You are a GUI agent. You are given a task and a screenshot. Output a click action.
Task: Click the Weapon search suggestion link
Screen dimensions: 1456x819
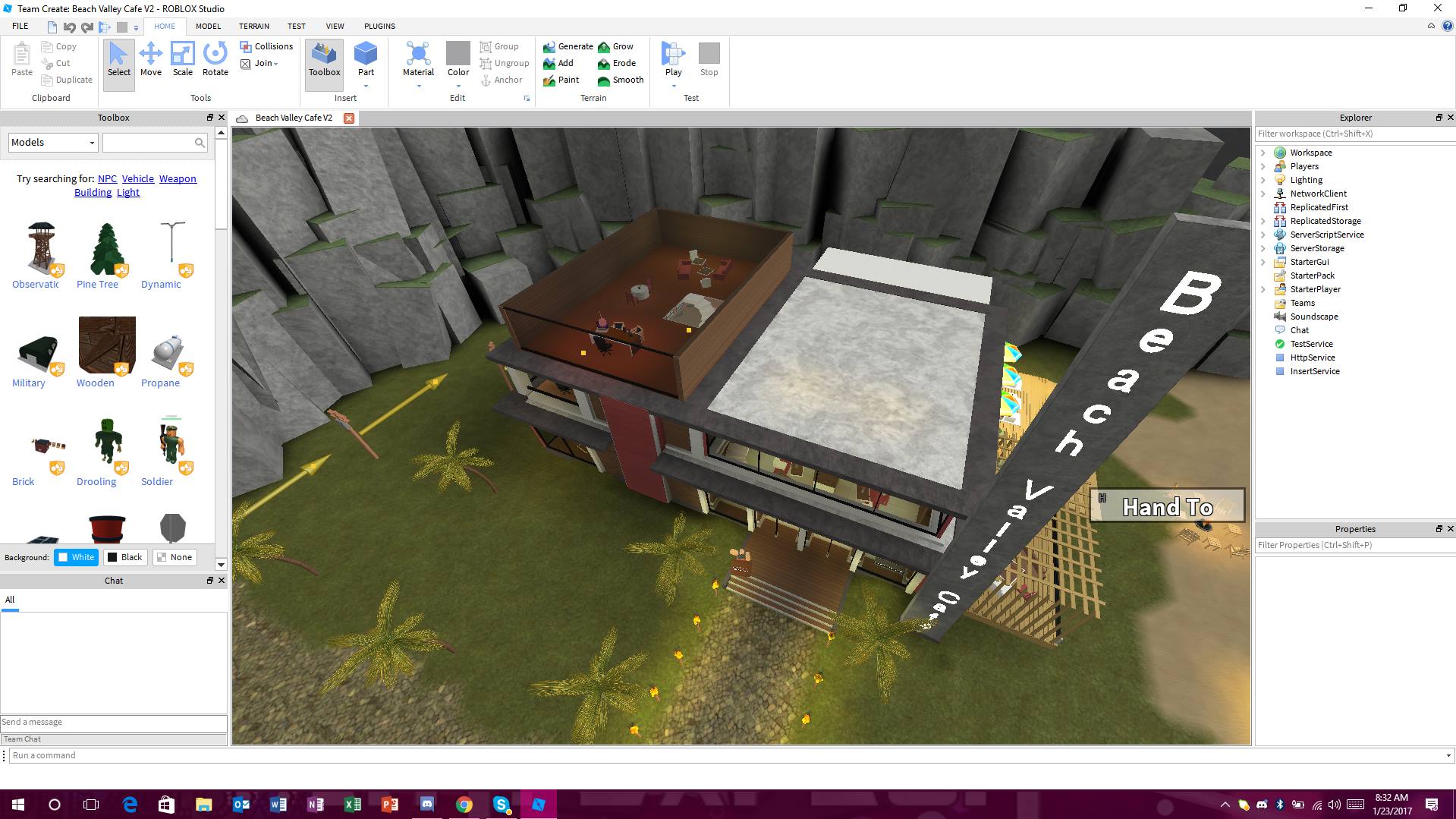click(178, 178)
